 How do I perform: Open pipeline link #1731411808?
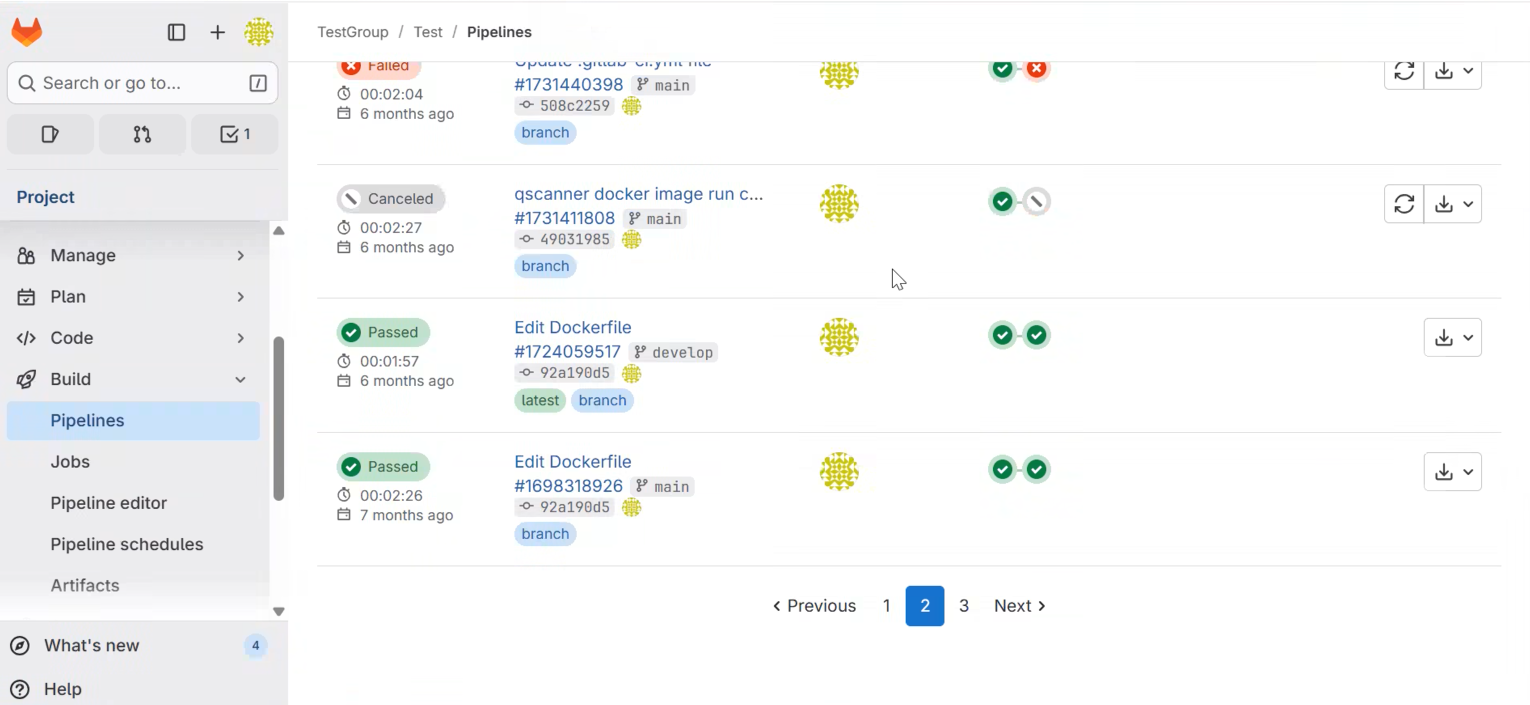pos(565,218)
